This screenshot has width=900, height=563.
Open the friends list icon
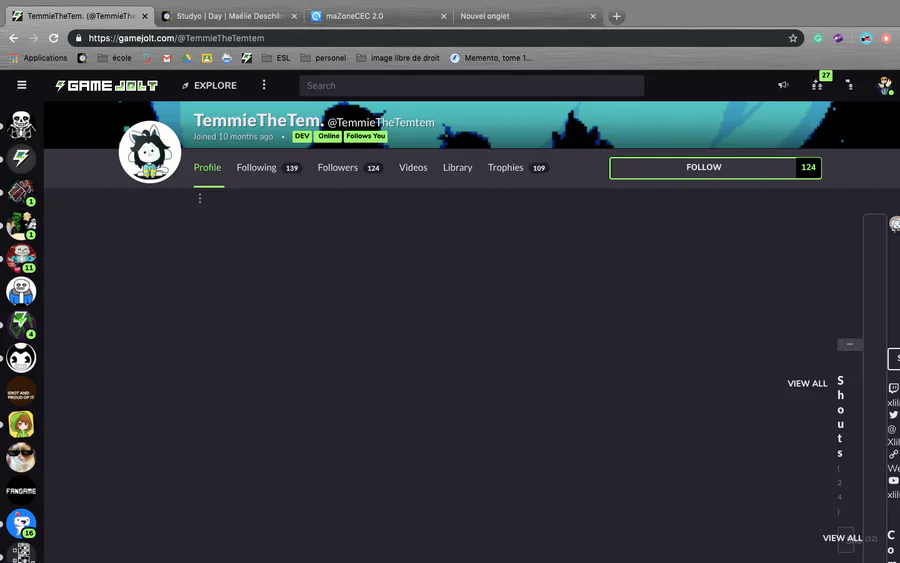pyautogui.click(x=849, y=85)
